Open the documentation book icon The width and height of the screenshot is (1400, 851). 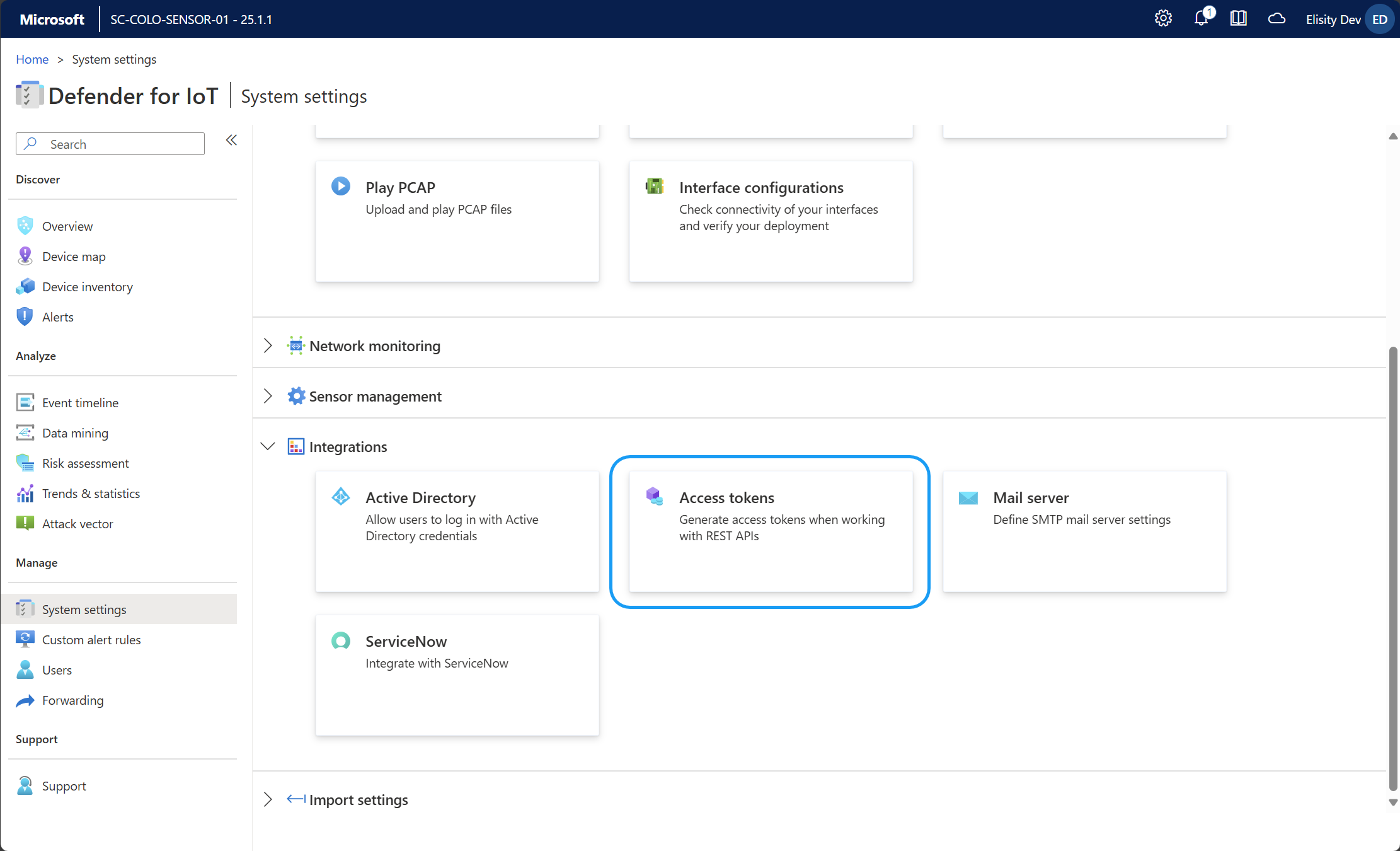tap(1238, 19)
